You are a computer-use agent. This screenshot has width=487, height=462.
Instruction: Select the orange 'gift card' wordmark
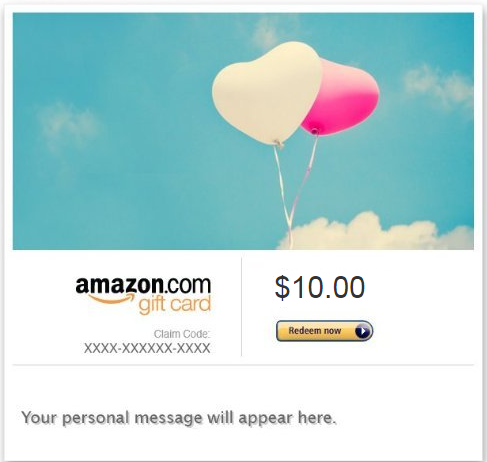[175, 304]
